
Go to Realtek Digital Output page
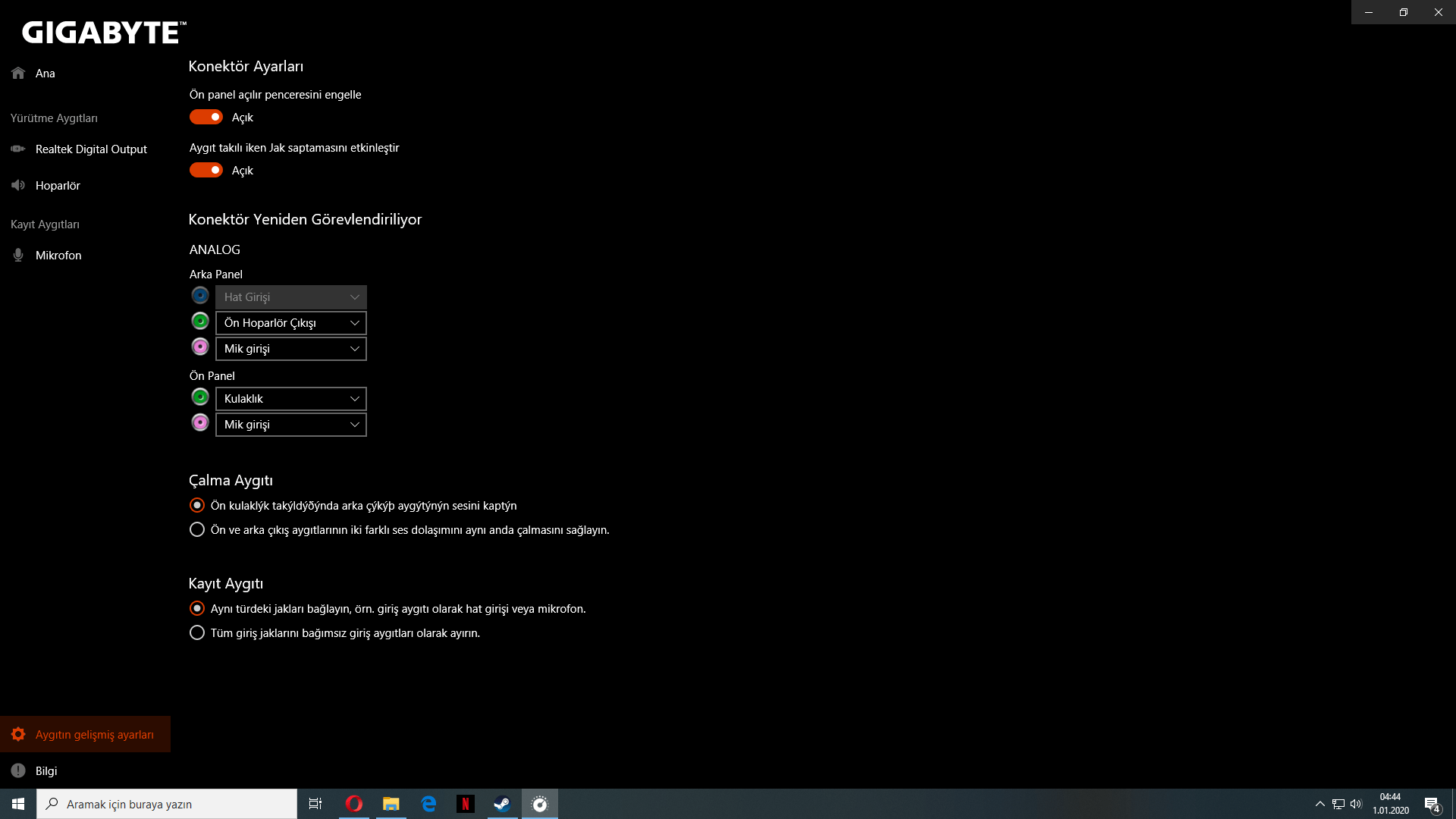point(91,149)
